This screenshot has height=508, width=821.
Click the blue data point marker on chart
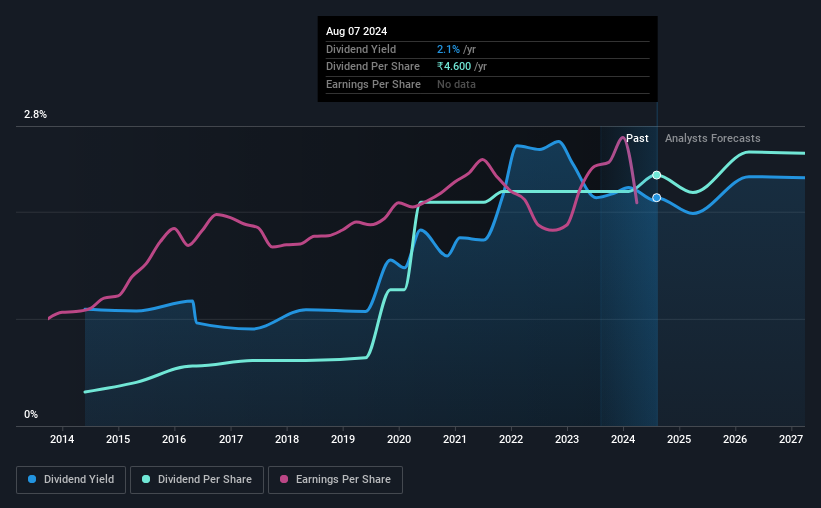pyautogui.click(x=657, y=197)
